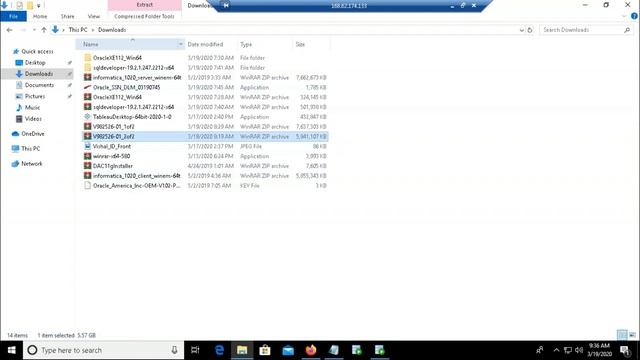Select the informatica_1020_server_winem-64t archive

point(205,78)
